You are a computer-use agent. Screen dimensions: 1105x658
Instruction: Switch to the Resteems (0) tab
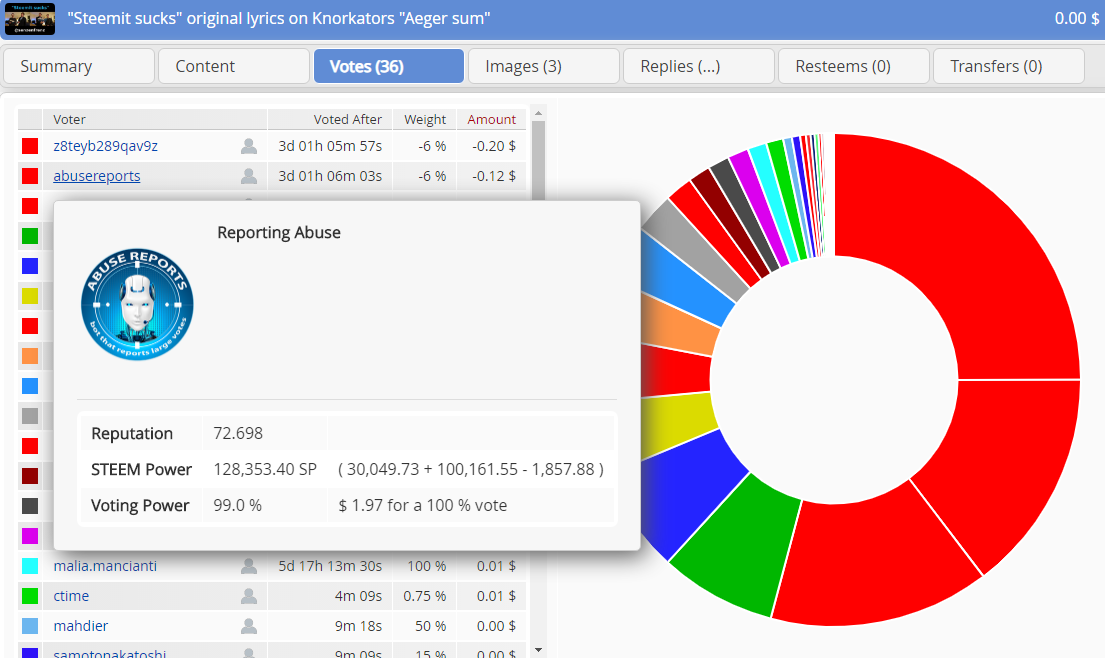tap(854, 66)
